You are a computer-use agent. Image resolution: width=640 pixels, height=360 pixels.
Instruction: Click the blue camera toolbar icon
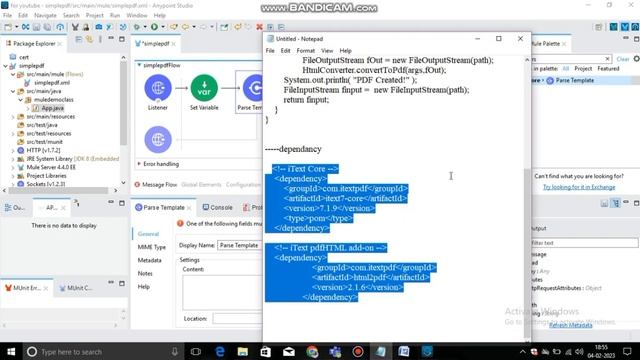pyautogui.click(x=99, y=27)
